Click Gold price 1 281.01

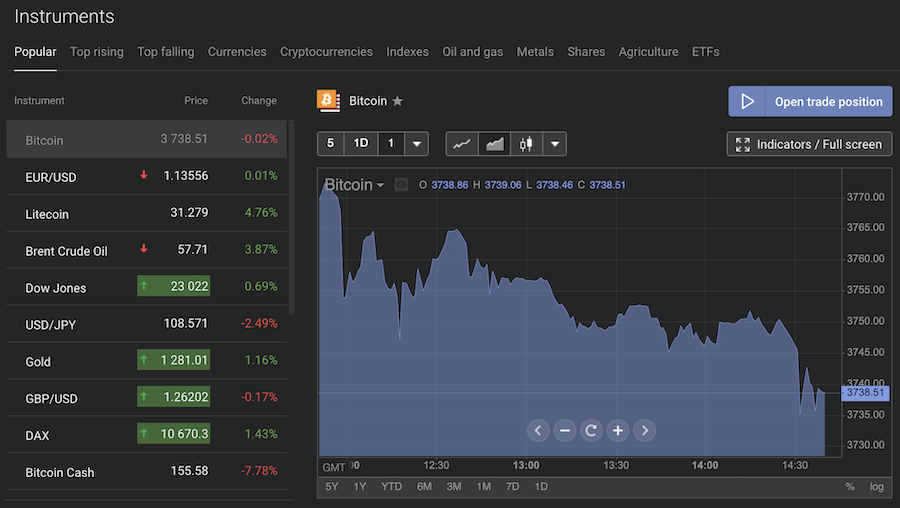pyautogui.click(x=173, y=360)
